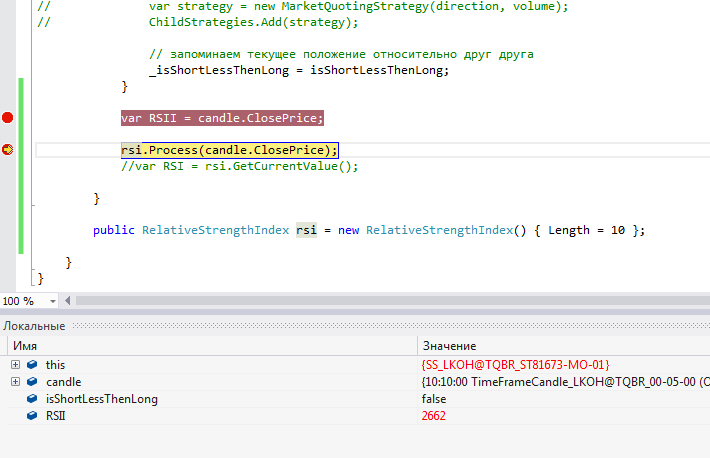
Task: Select the isShortLessThenLong variable row
Action: (x=359, y=399)
